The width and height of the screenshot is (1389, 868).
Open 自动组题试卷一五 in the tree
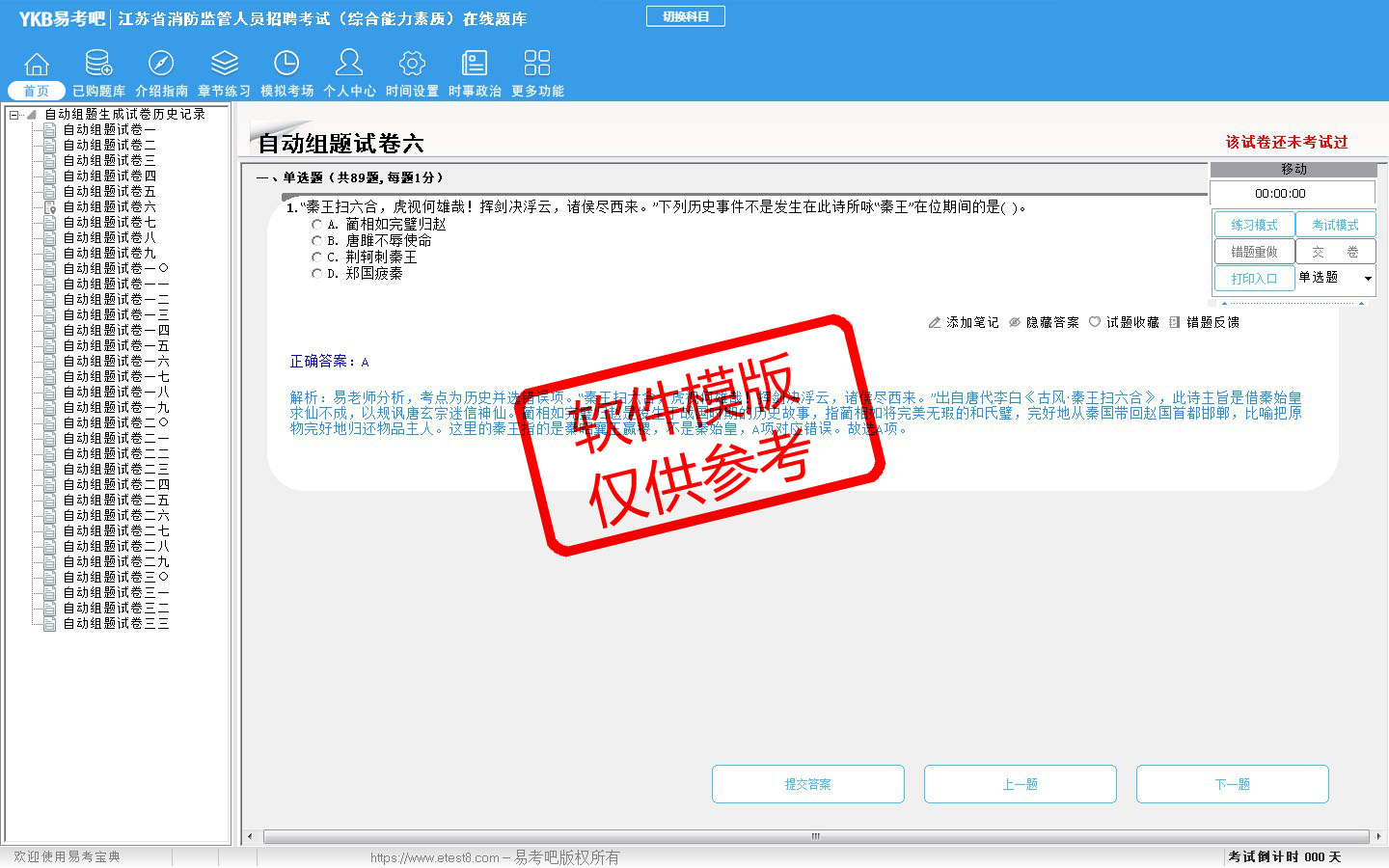[x=116, y=345]
